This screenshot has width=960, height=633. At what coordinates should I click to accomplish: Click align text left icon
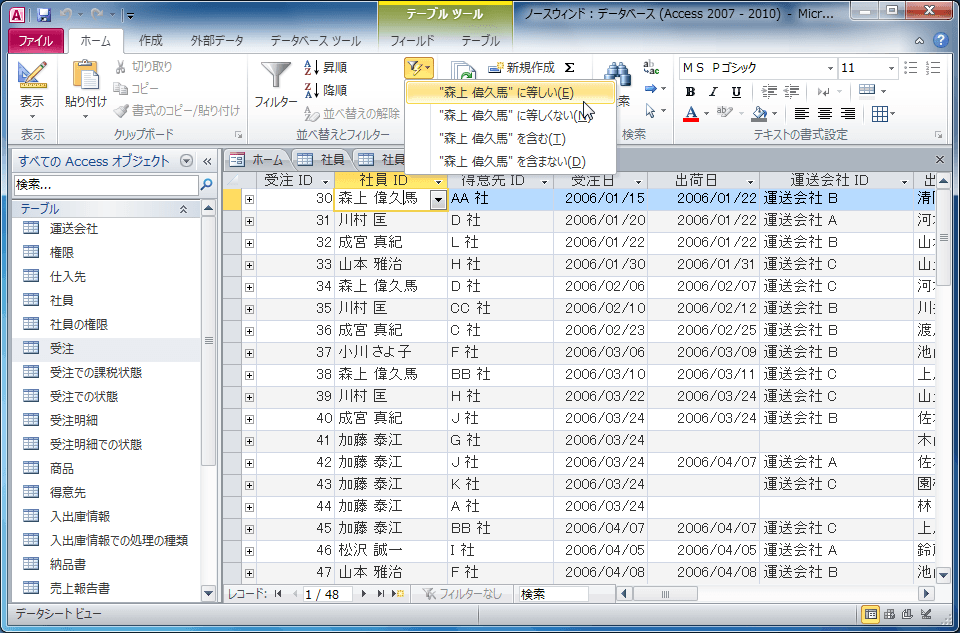tap(802, 114)
